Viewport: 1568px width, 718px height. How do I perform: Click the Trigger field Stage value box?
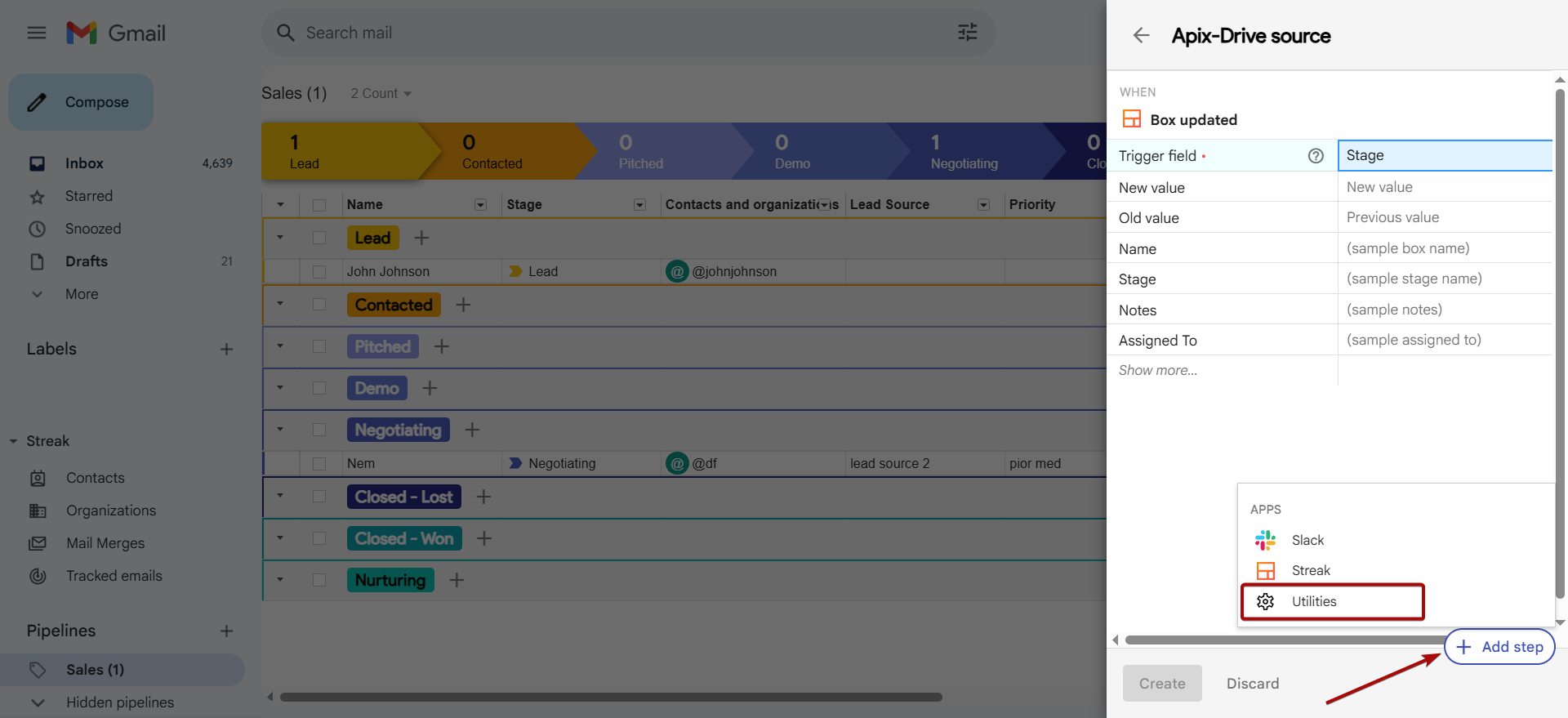coord(1445,155)
